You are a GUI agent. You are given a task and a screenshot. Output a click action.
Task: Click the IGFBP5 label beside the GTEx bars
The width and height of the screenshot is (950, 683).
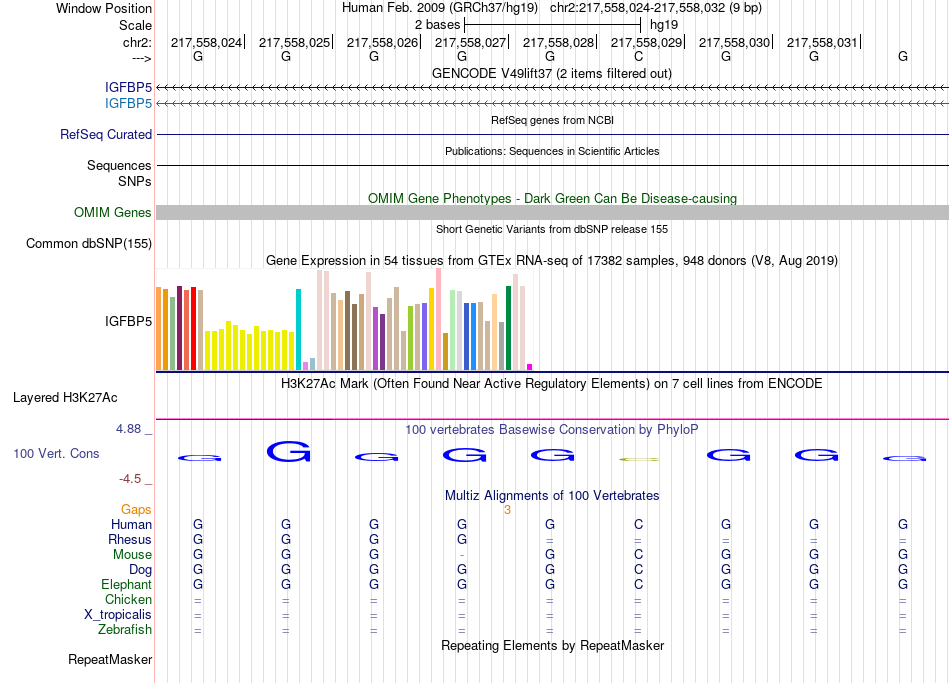point(128,321)
